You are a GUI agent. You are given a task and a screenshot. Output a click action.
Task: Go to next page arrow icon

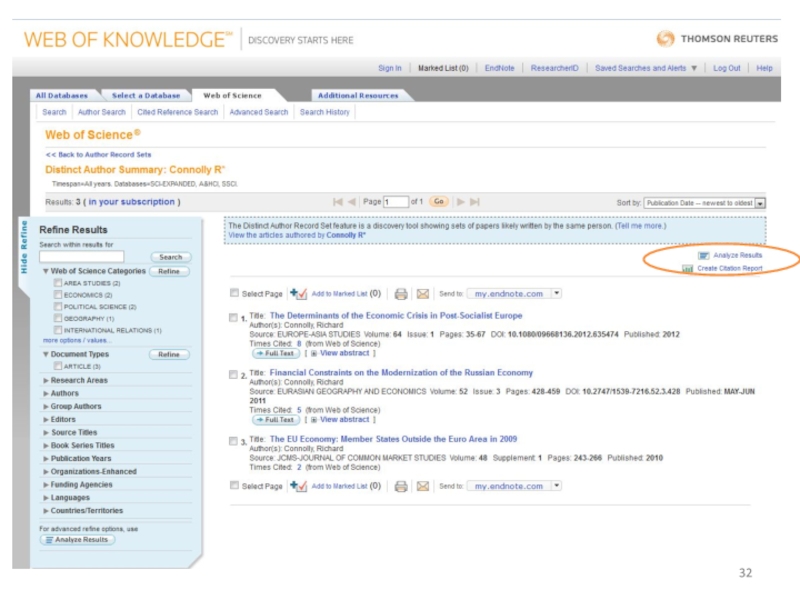(461, 202)
